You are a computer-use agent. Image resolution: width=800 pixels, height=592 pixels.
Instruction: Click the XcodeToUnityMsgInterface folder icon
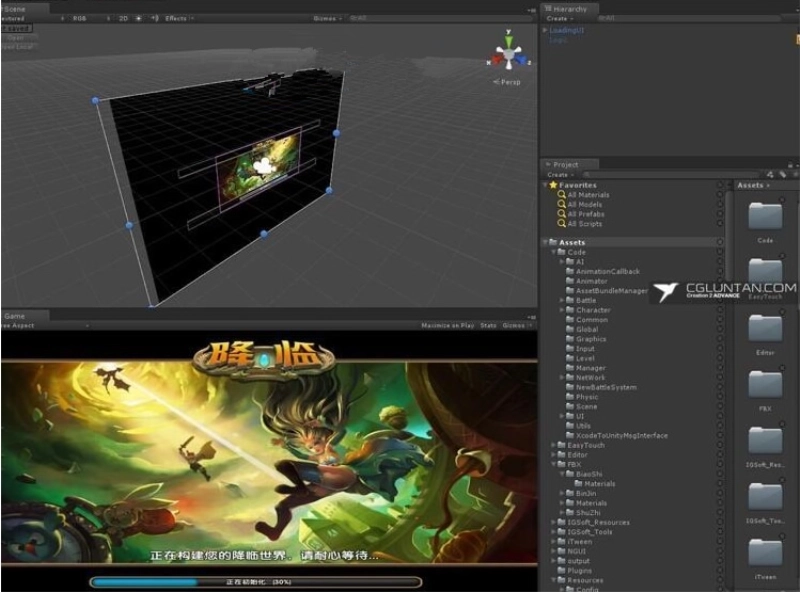point(570,435)
